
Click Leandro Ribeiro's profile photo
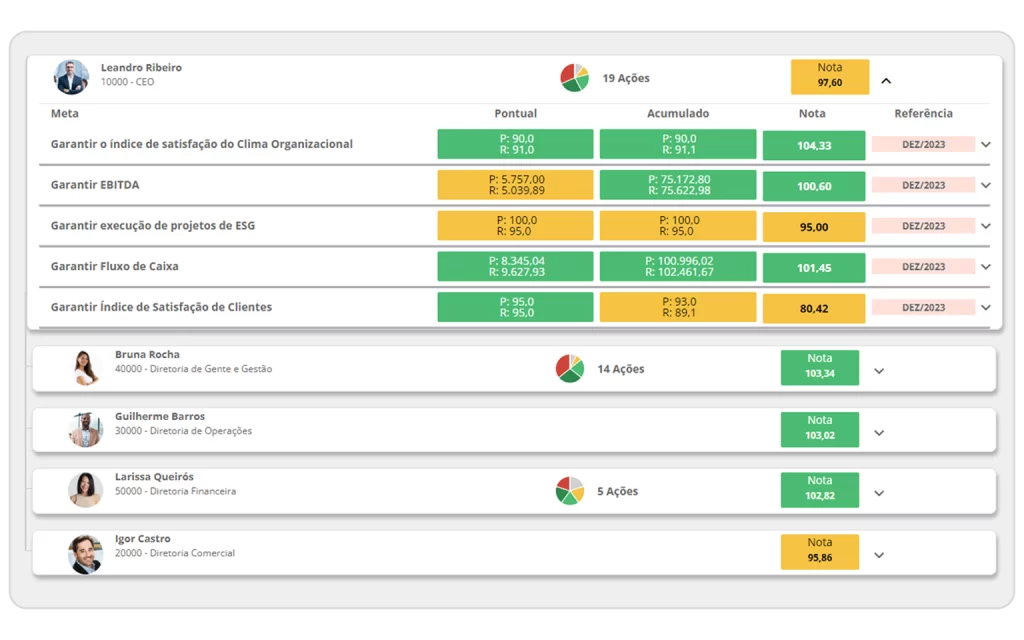tap(71, 77)
